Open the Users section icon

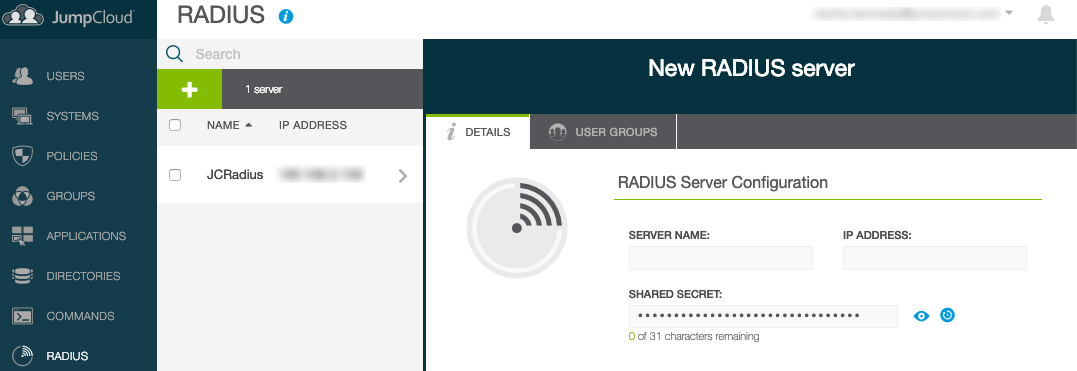pyautogui.click(x=23, y=76)
